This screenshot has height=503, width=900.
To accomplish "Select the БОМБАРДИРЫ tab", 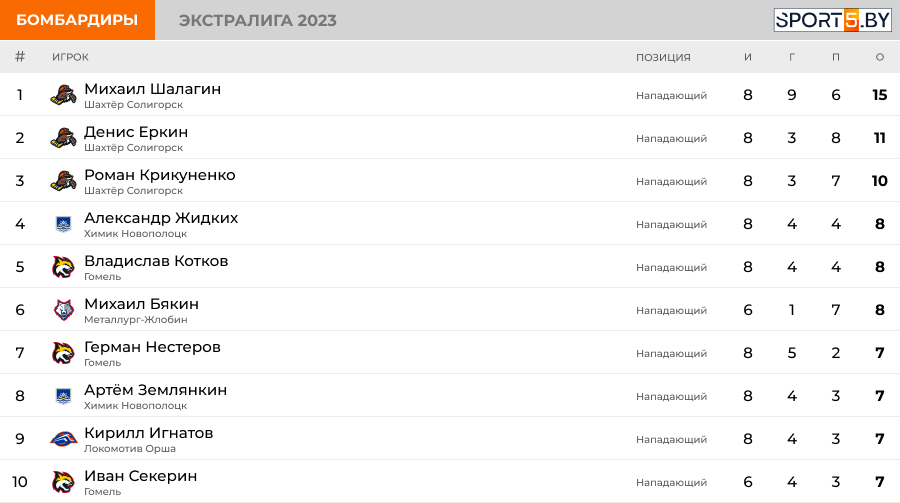I will point(77,20).
